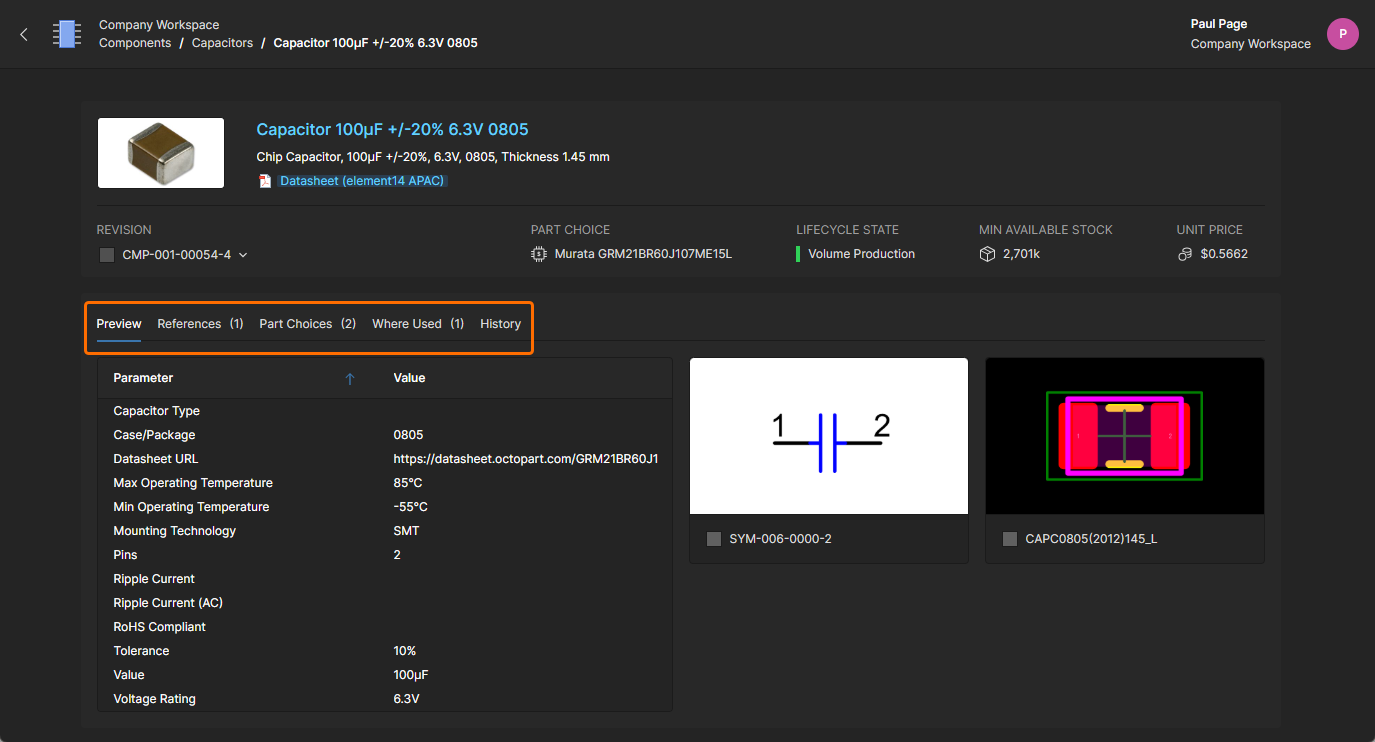This screenshot has width=1375, height=742.
Task: Click the back arrow icon
Action: [24, 34]
